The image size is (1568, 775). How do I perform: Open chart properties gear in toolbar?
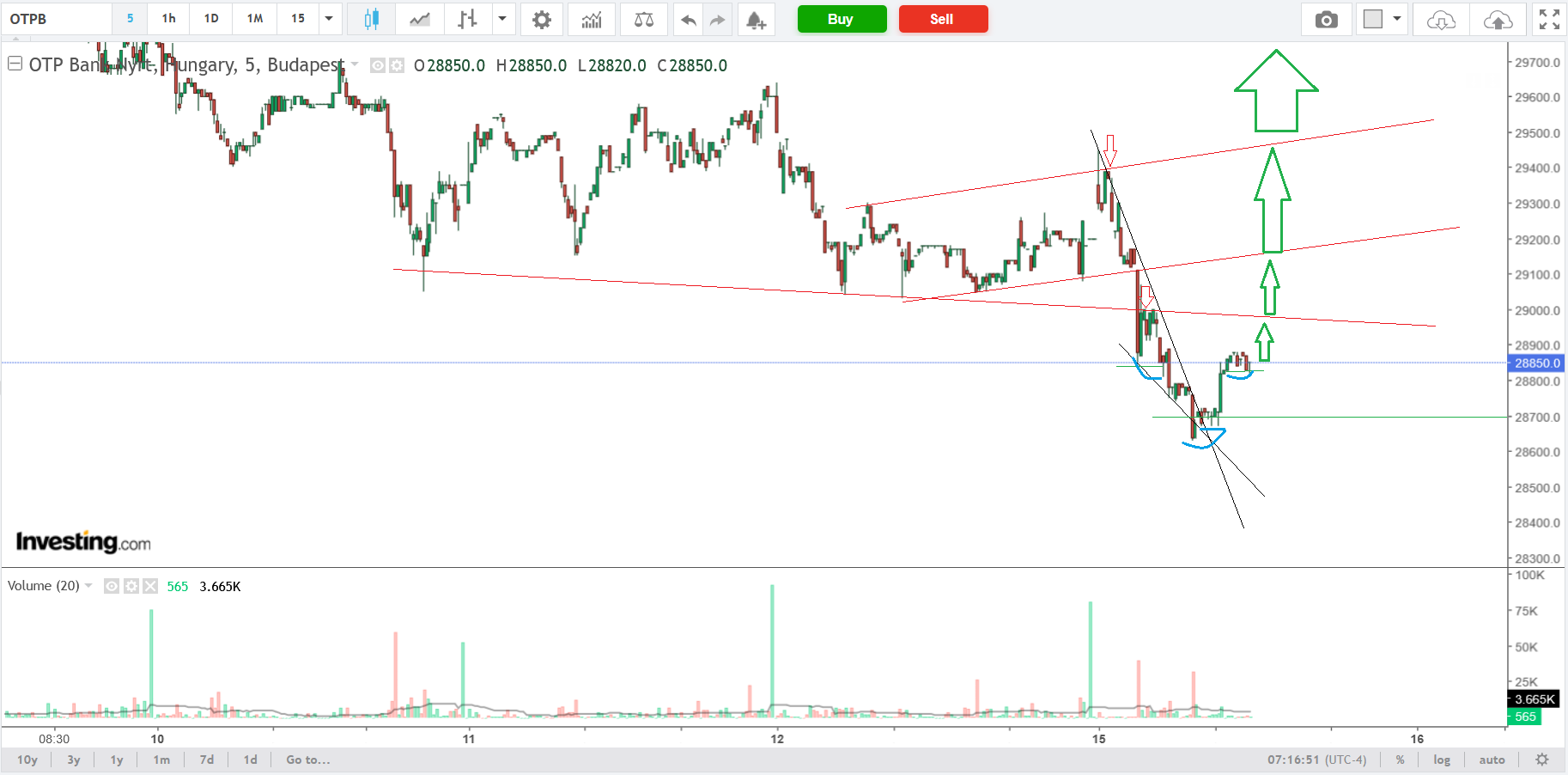coord(541,19)
